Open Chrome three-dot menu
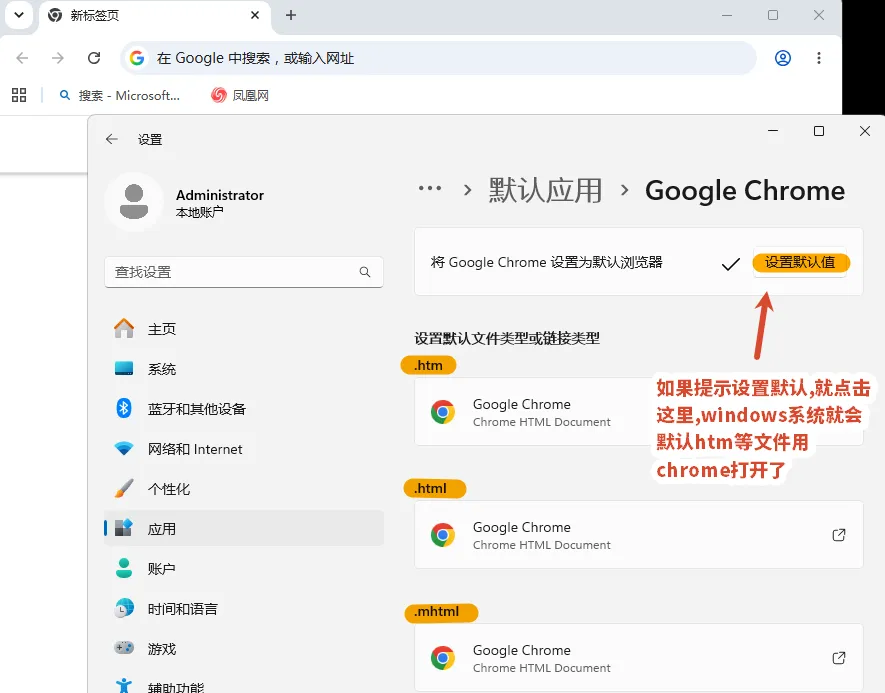 click(x=818, y=58)
